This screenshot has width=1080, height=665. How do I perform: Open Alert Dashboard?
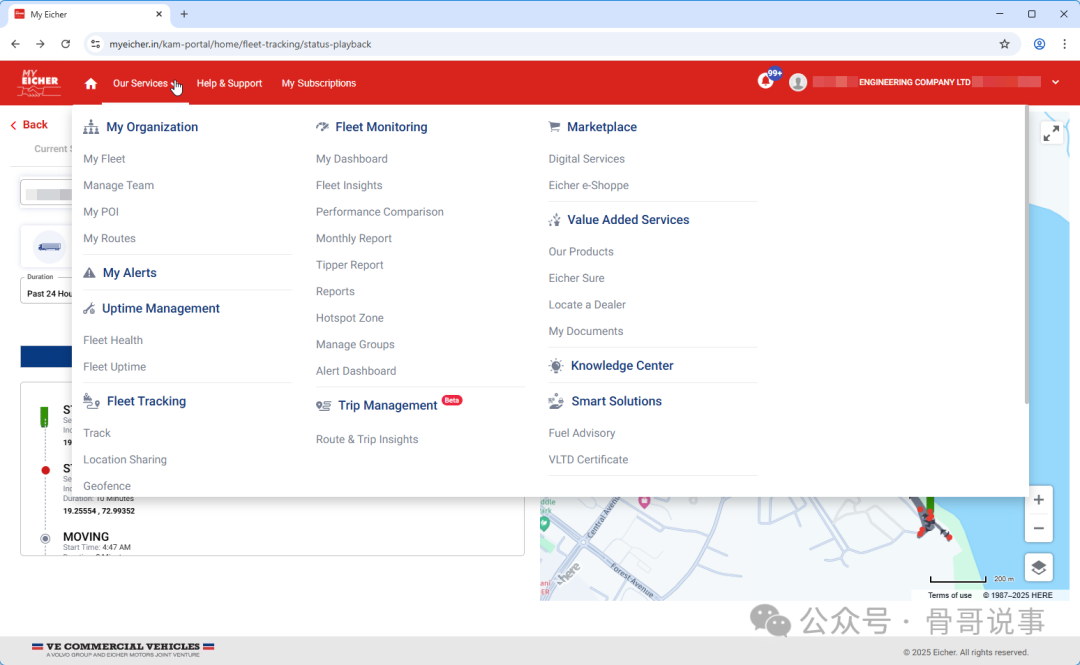(x=355, y=371)
